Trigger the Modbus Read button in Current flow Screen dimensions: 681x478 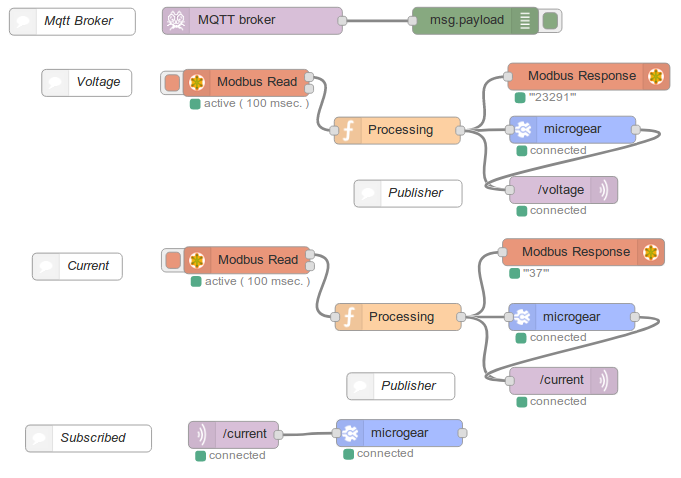pyautogui.click(x=173, y=260)
